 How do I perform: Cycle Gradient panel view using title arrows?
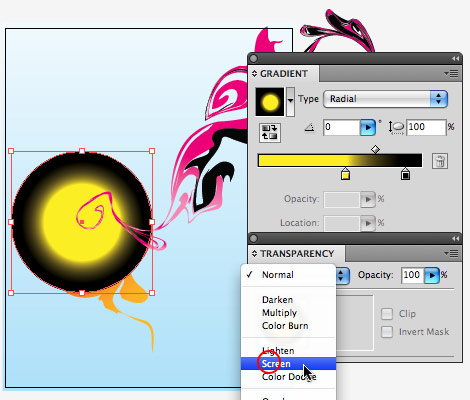[254, 74]
